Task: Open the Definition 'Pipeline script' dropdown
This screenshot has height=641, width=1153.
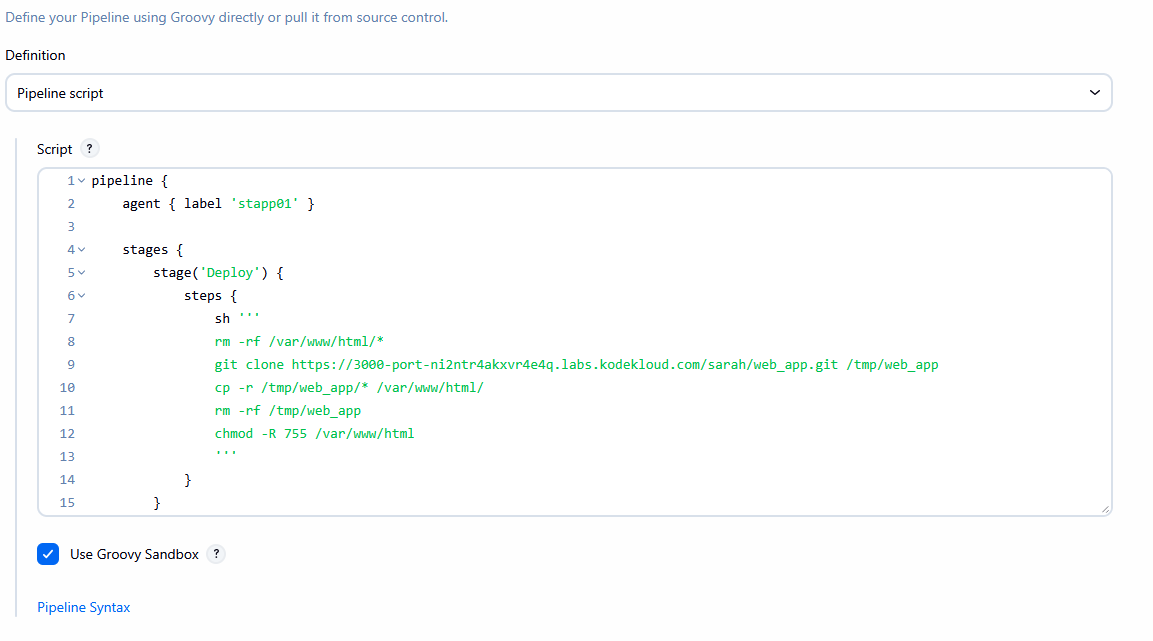Action: (x=558, y=93)
